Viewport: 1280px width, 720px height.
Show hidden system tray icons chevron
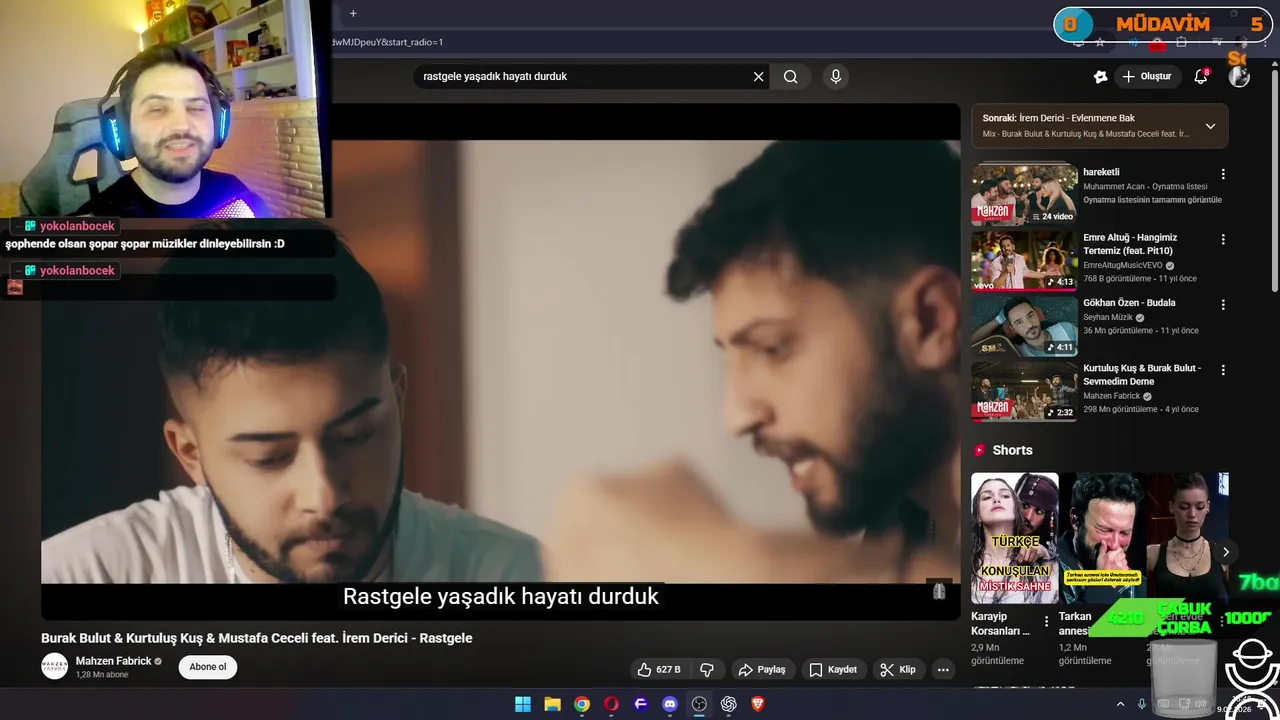(x=1120, y=704)
